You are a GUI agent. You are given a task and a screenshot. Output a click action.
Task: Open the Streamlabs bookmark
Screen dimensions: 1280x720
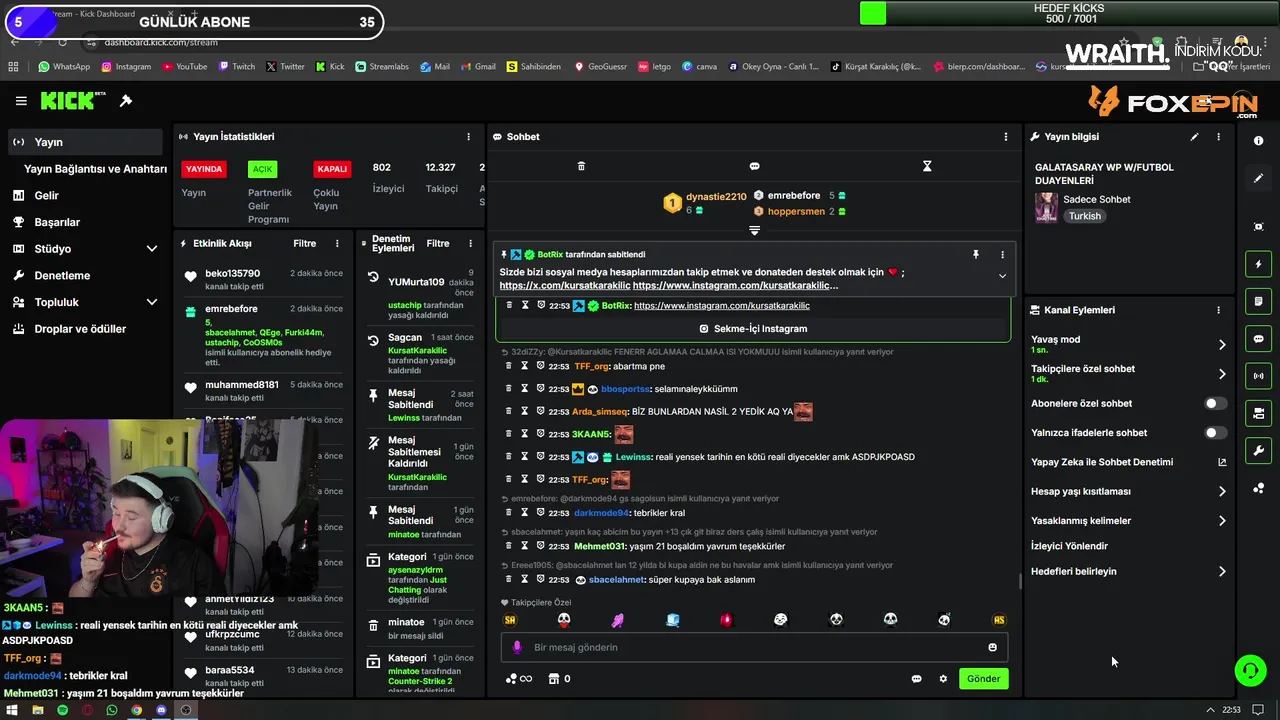[381, 67]
